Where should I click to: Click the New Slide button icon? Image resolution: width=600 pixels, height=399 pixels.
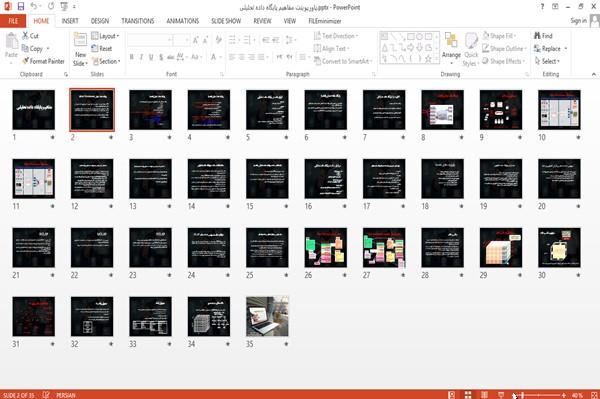(x=80, y=40)
